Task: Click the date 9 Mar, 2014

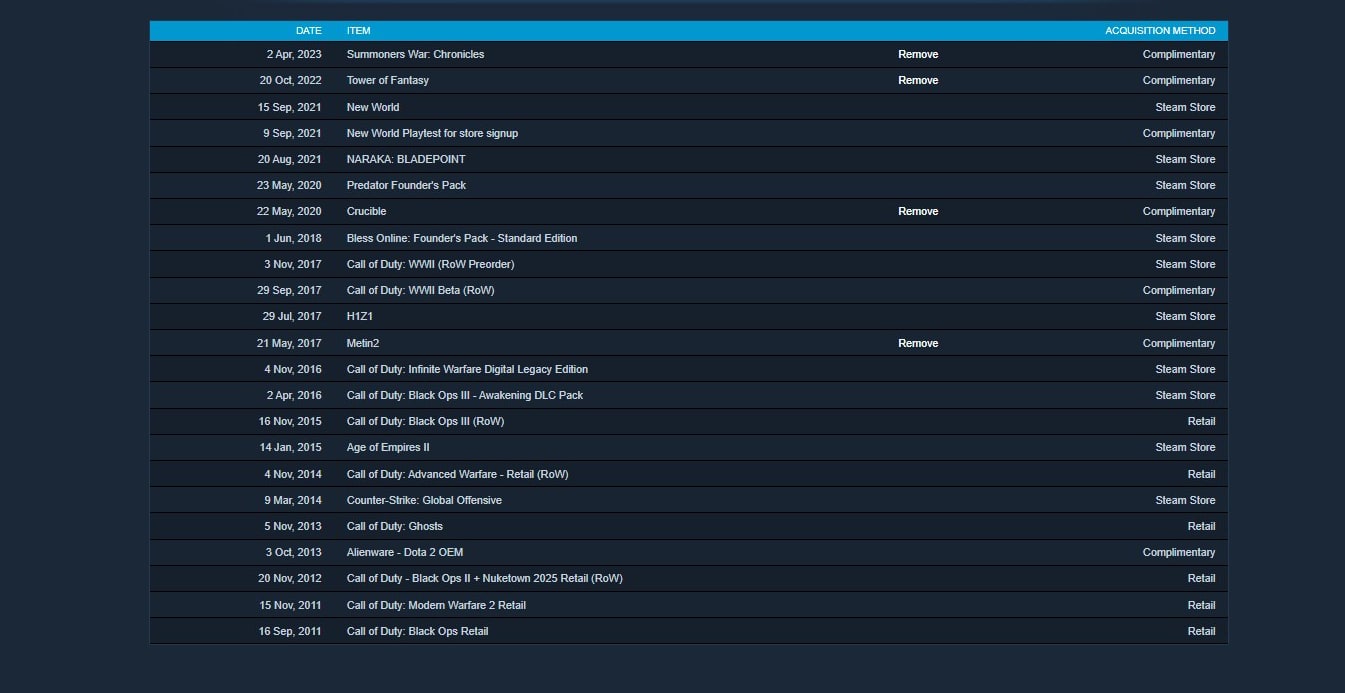Action: 293,500
